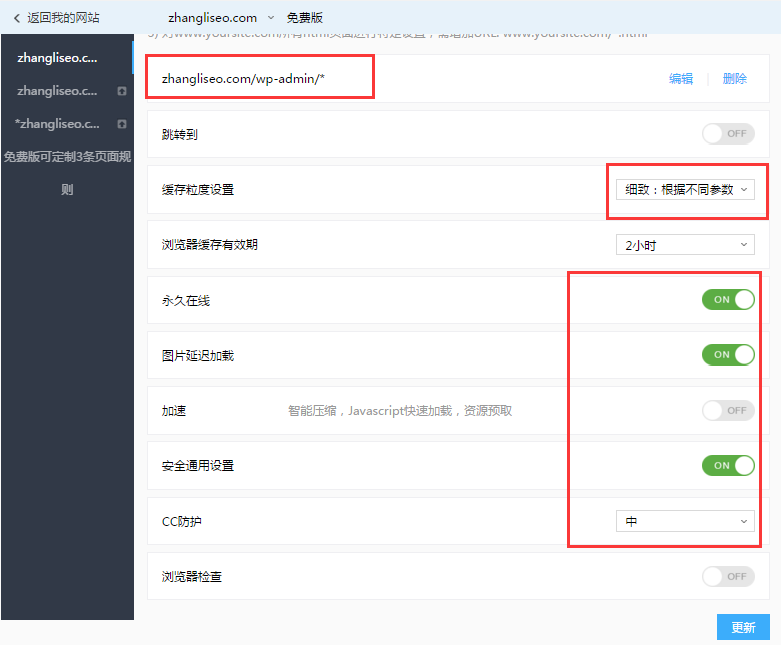Open the CC防护 level dropdown
Image resolution: width=781 pixels, height=645 pixels.
[x=685, y=521]
